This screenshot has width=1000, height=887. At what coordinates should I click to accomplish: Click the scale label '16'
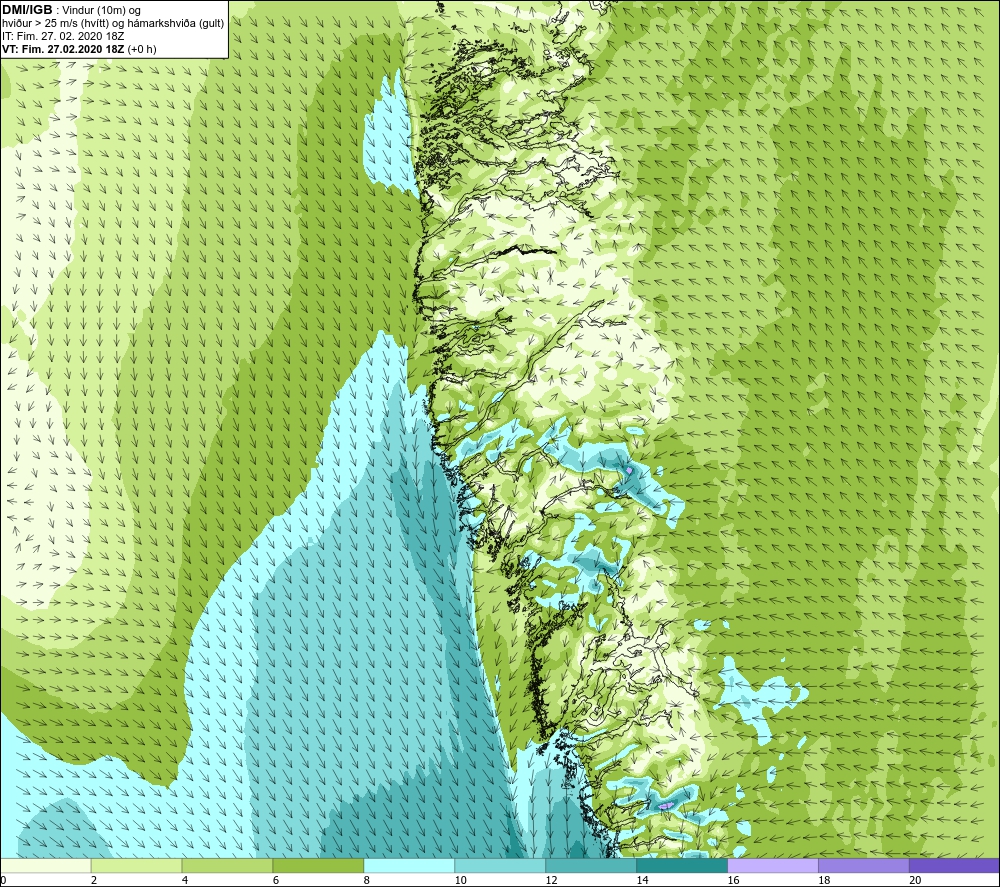pyautogui.click(x=733, y=880)
